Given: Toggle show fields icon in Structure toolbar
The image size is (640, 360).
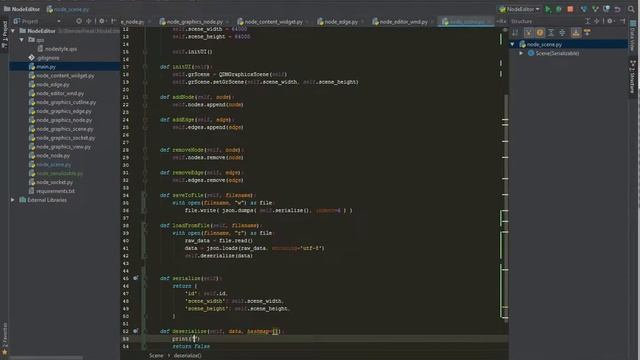Looking at the screenshot, I should pos(540,33).
